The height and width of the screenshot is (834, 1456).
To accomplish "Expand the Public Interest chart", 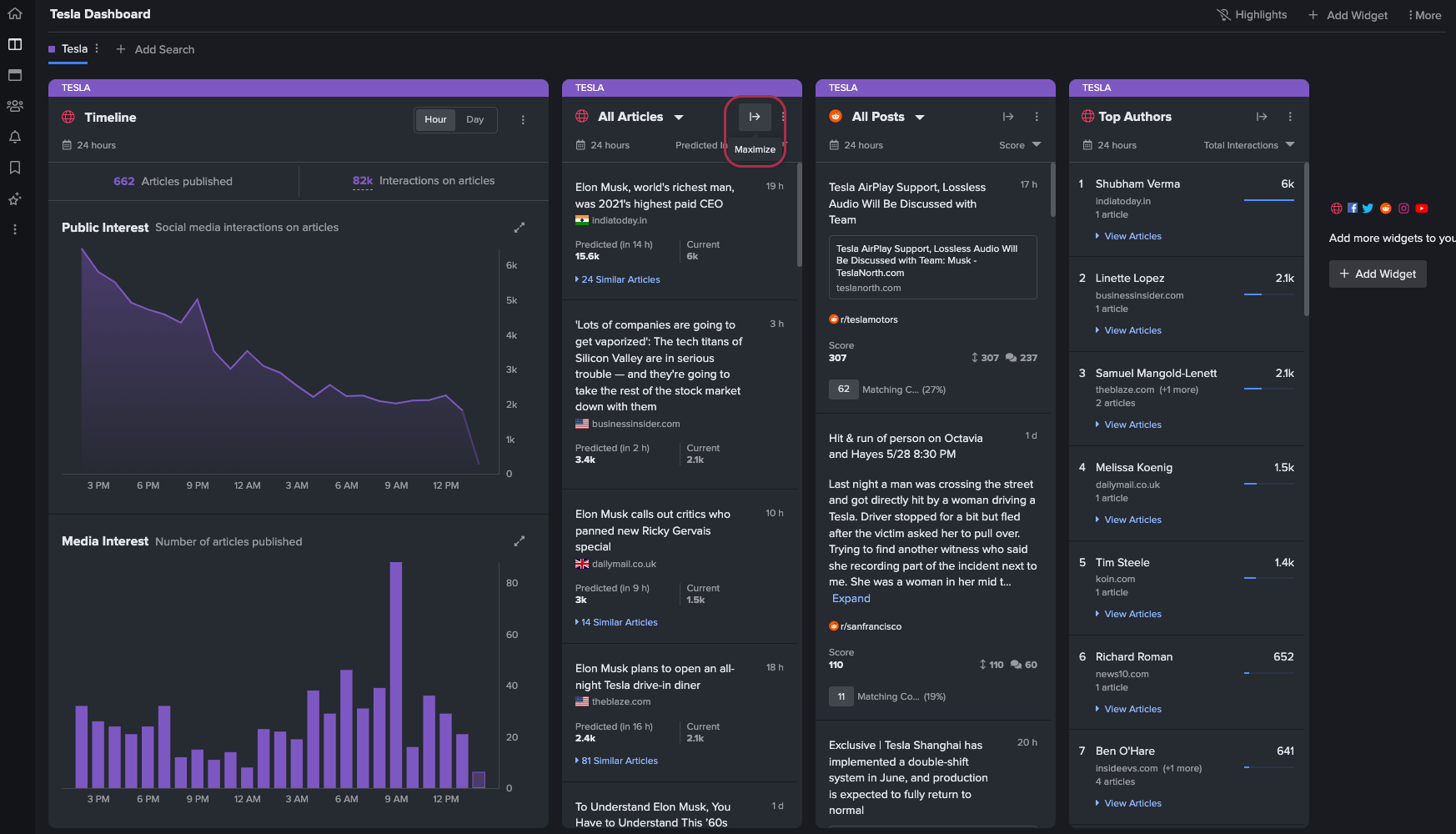I will (519, 228).
